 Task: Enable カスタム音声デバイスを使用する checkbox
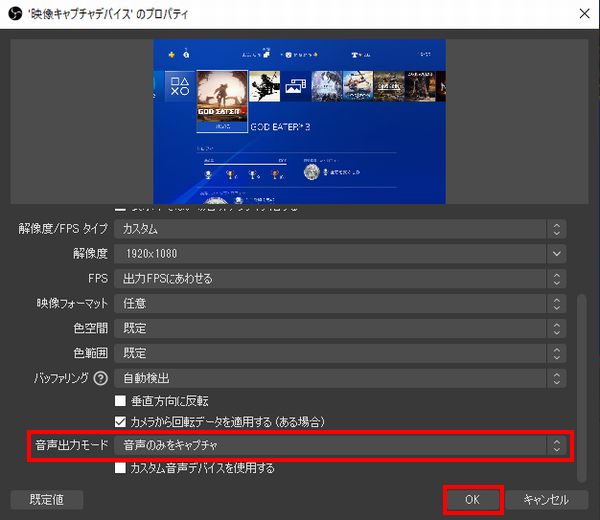click(x=120, y=468)
